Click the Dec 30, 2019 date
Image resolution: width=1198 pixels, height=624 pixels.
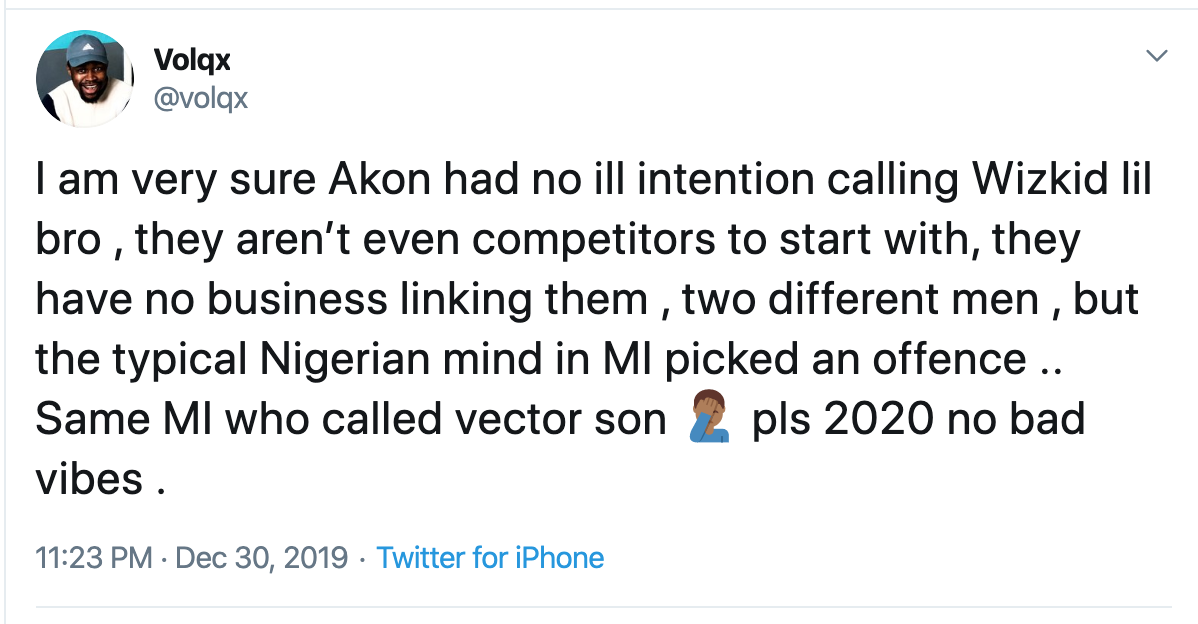click(261, 557)
